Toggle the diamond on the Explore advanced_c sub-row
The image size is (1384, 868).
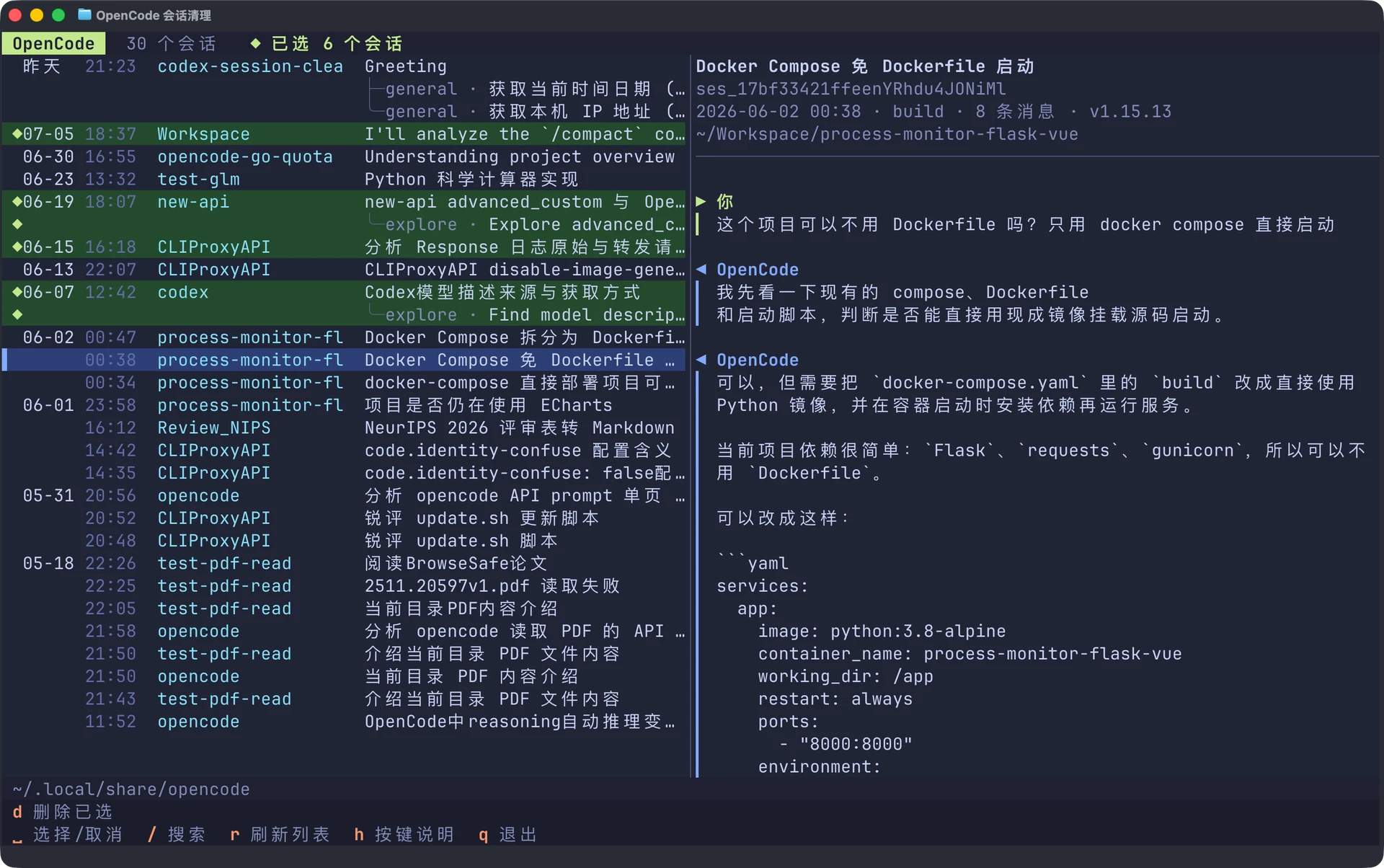(17, 224)
